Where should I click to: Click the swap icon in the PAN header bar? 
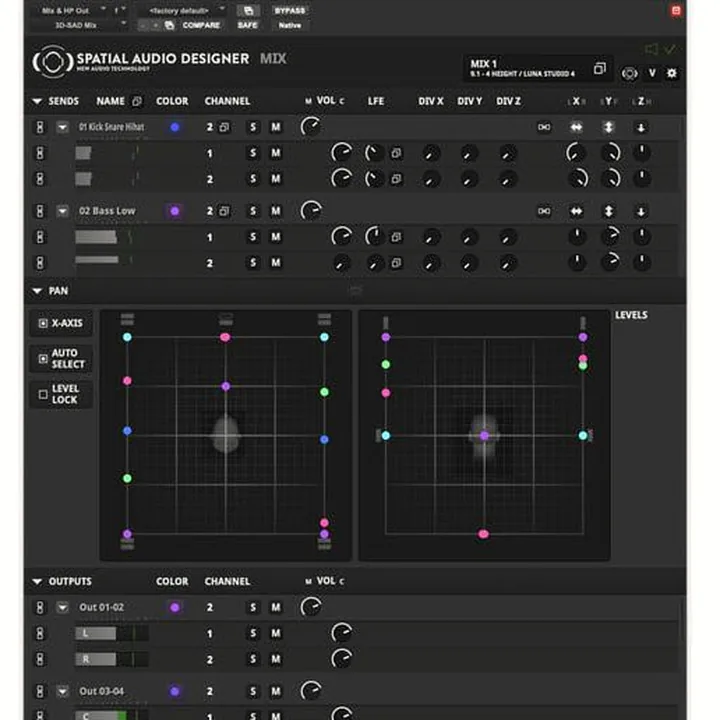pyautogui.click(x=355, y=290)
